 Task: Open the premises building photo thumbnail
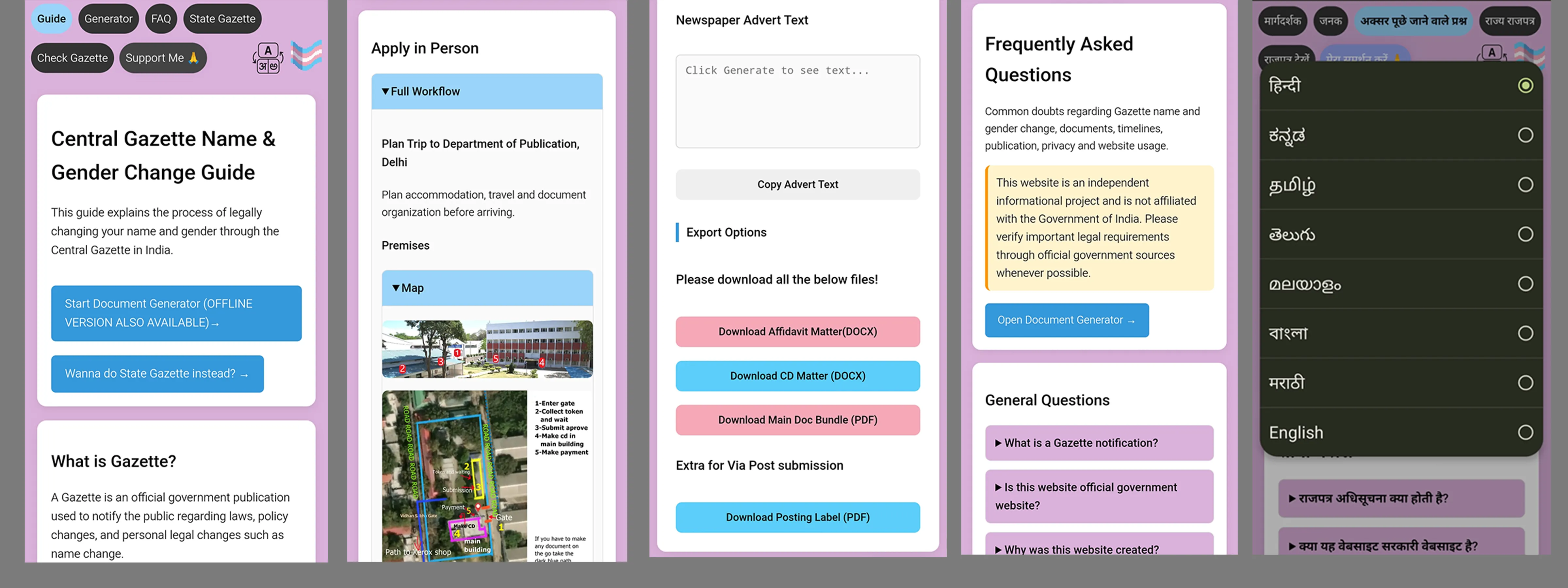click(487, 350)
